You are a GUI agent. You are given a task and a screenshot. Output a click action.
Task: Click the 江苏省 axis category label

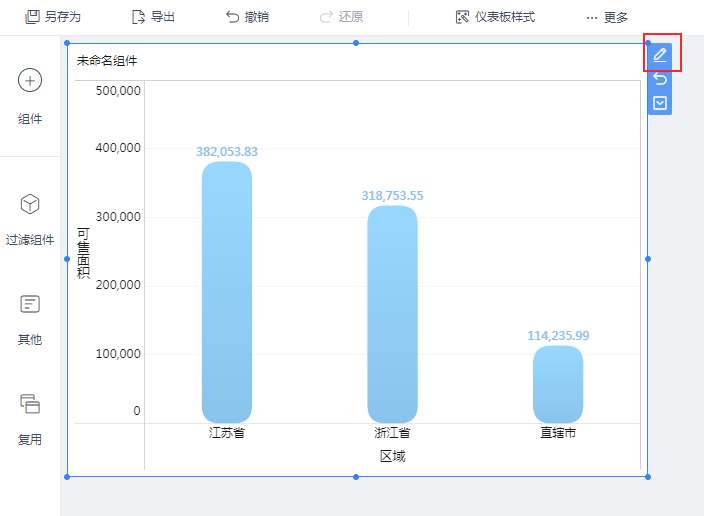(227, 433)
